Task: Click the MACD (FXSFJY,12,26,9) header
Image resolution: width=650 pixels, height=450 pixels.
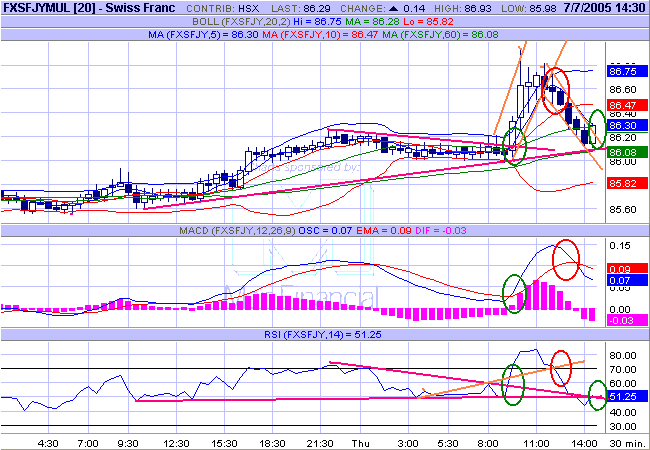Action: click(x=238, y=230)
